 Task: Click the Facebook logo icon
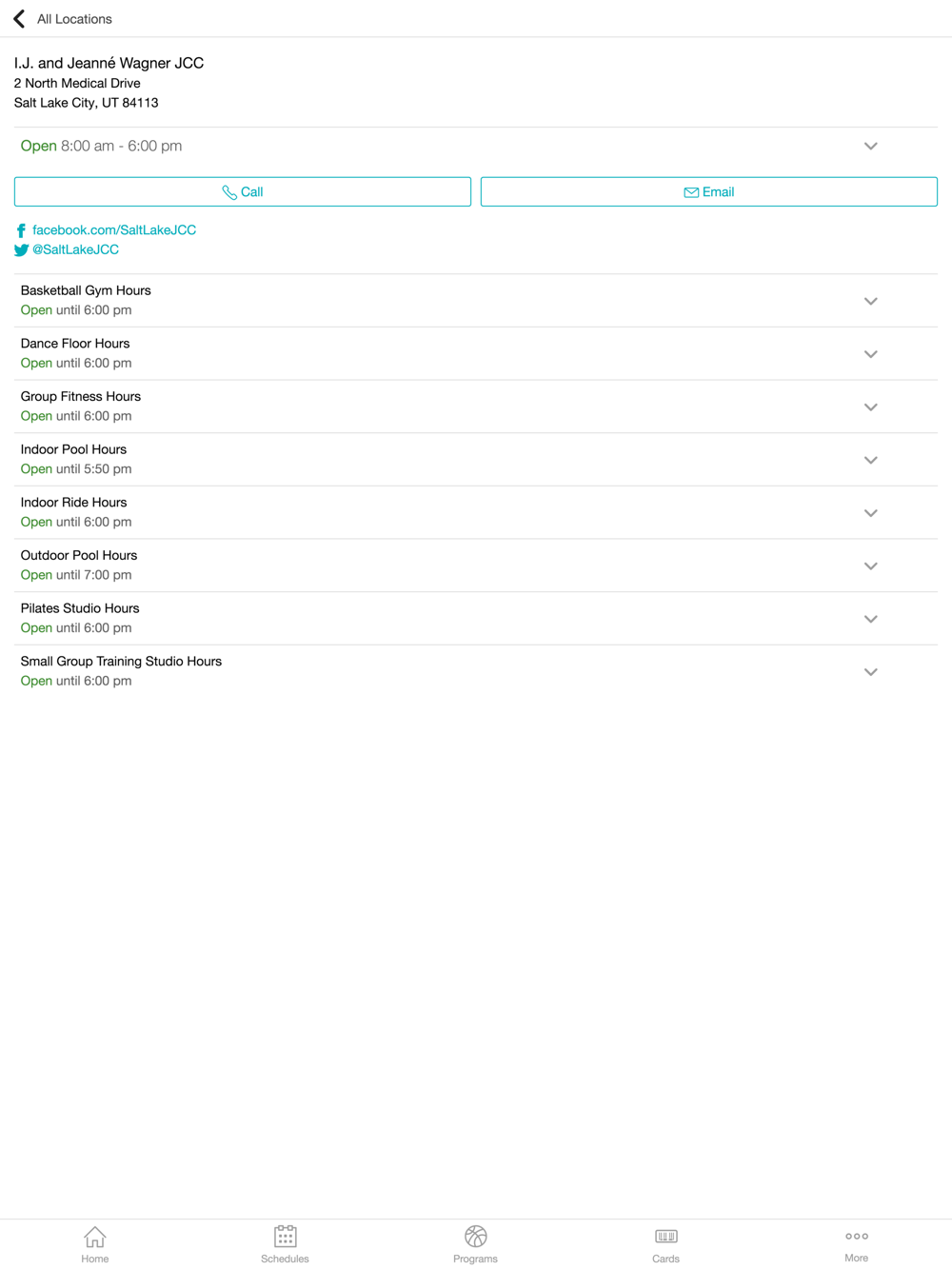tap(21, 230)
